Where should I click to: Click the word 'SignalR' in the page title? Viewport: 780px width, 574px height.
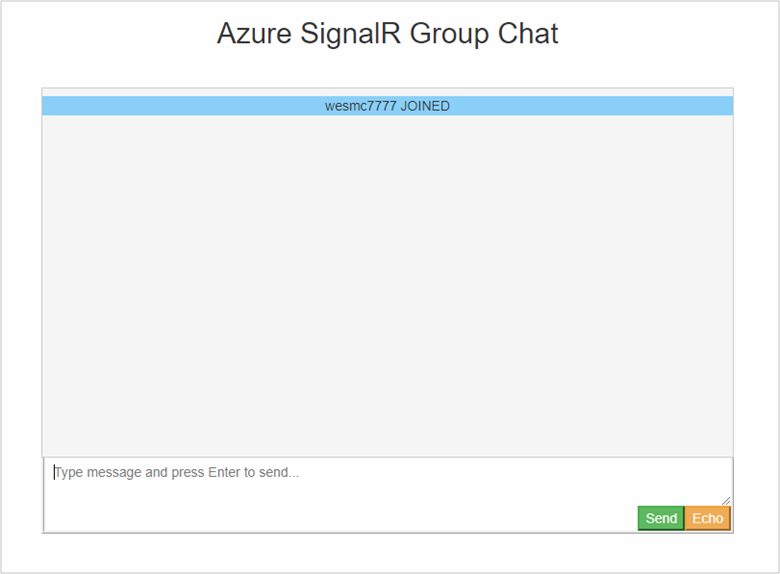[350, 33]
